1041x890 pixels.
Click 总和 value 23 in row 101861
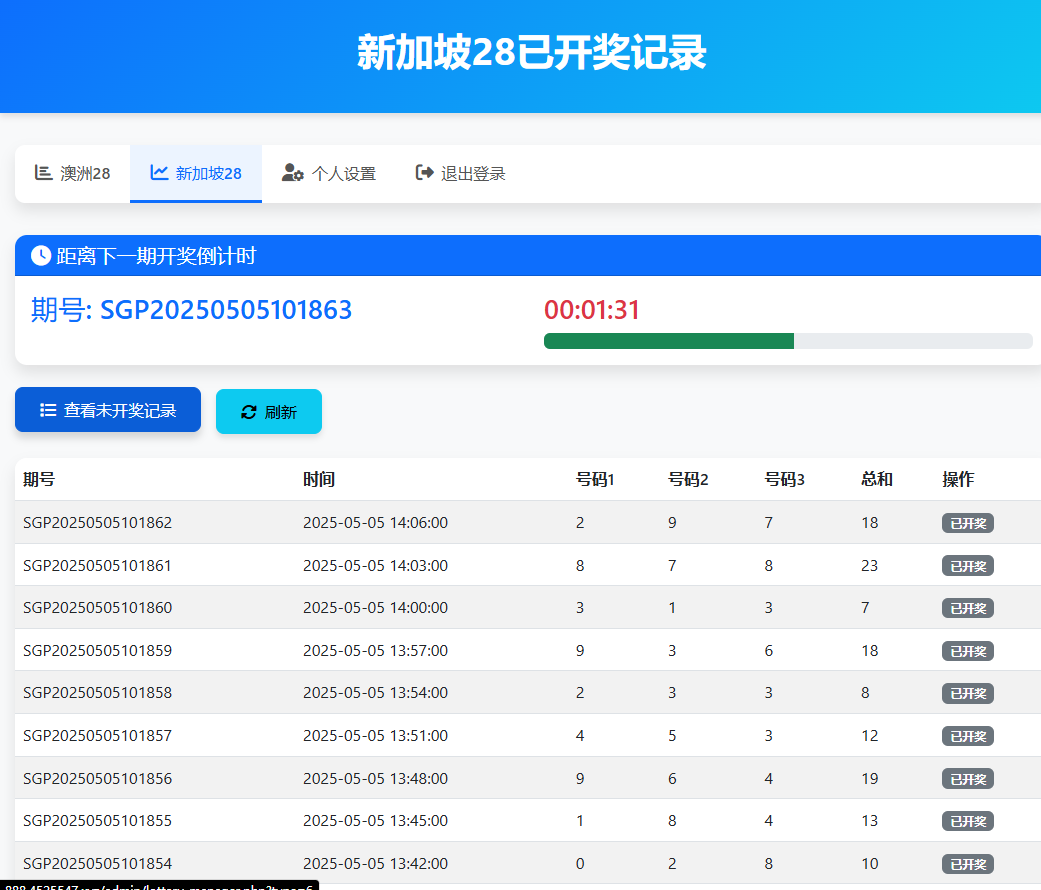[870, 565]
